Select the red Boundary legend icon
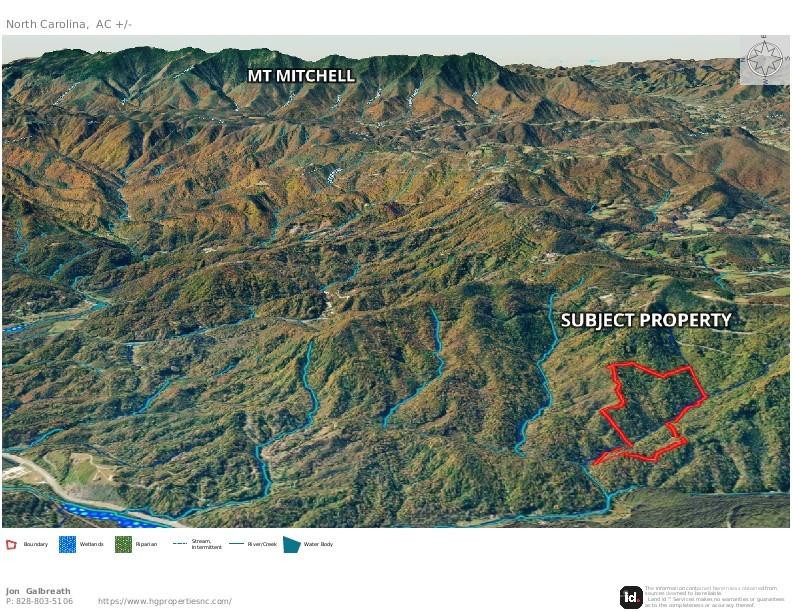Viewport: 792px width, 612px height. (x=11, y=544)
